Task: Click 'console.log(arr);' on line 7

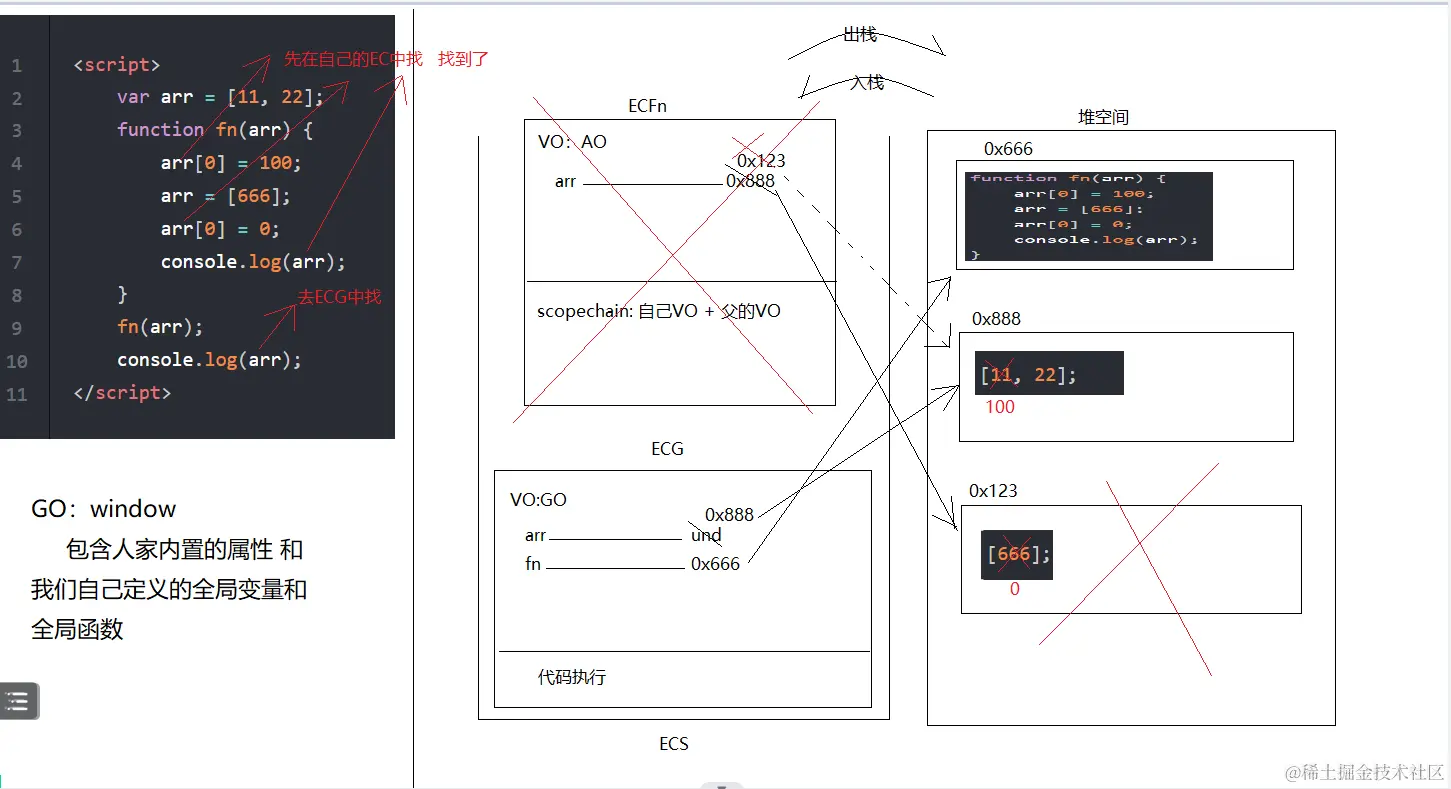Action: click(x=253, y=262)
